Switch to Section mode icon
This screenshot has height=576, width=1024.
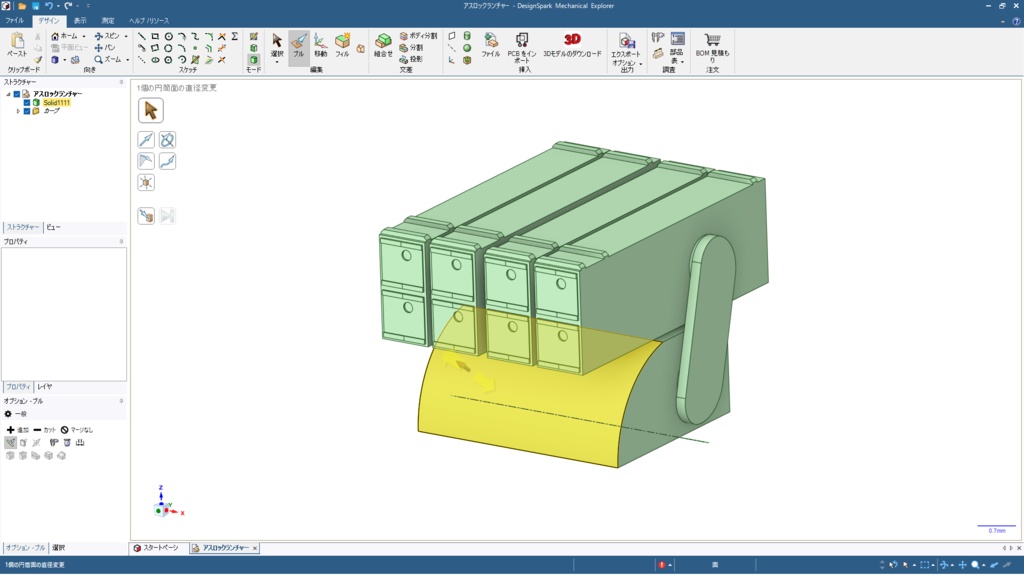[253, 48]
